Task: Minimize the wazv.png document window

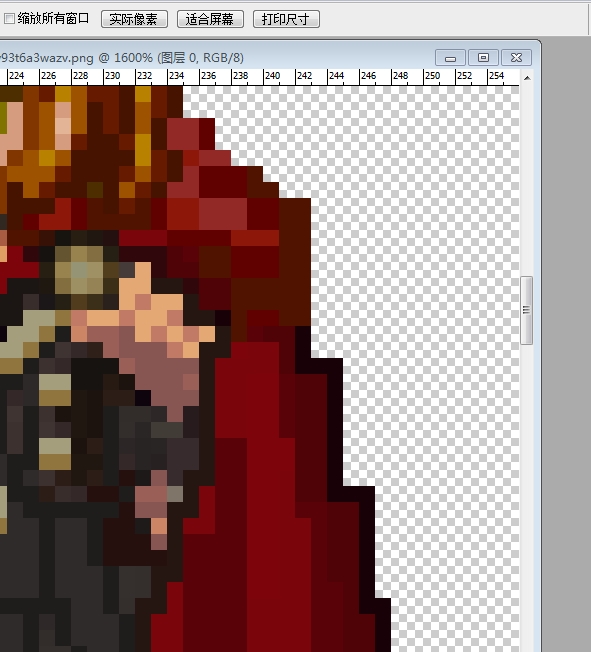Action: tap(450, 58)
